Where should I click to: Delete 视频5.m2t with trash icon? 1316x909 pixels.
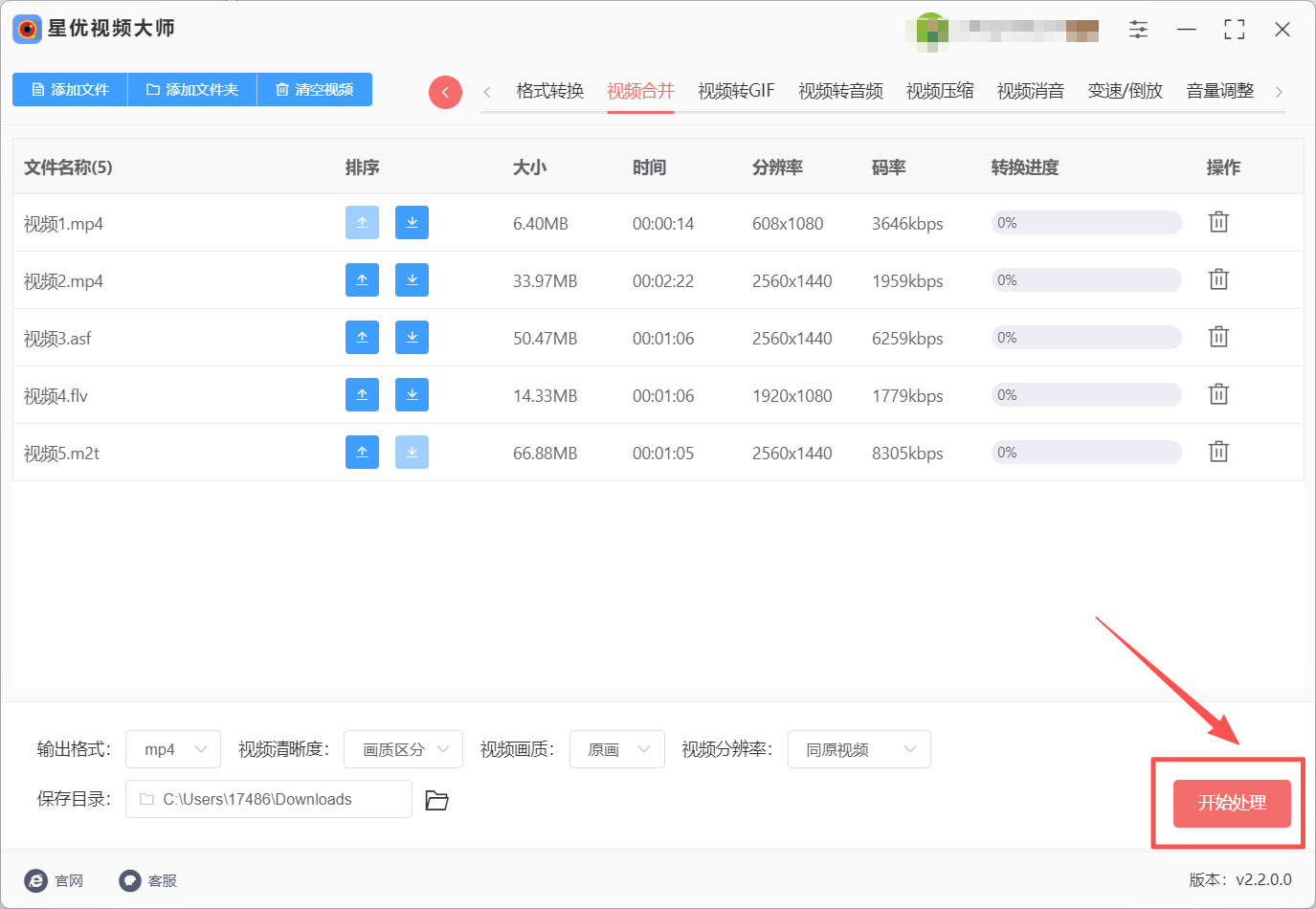click(x=1218, y=452)
